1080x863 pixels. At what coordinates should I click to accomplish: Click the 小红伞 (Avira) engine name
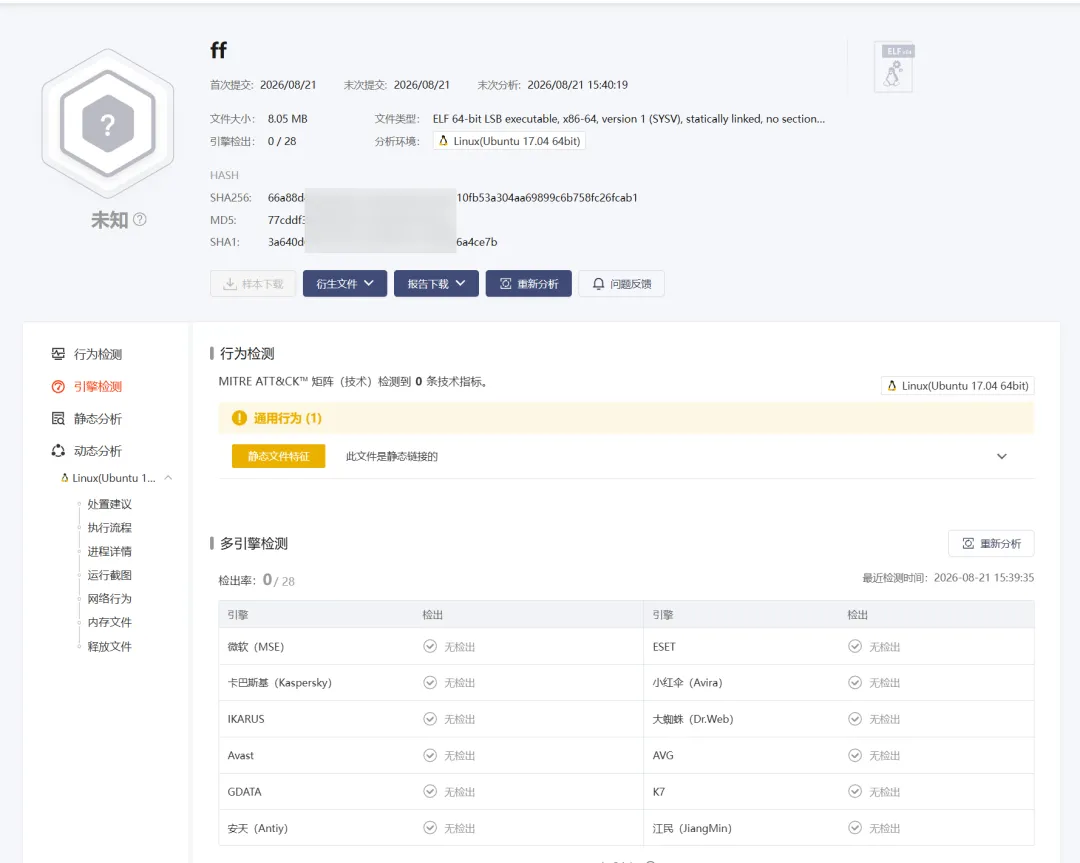(x=687, y=683)
